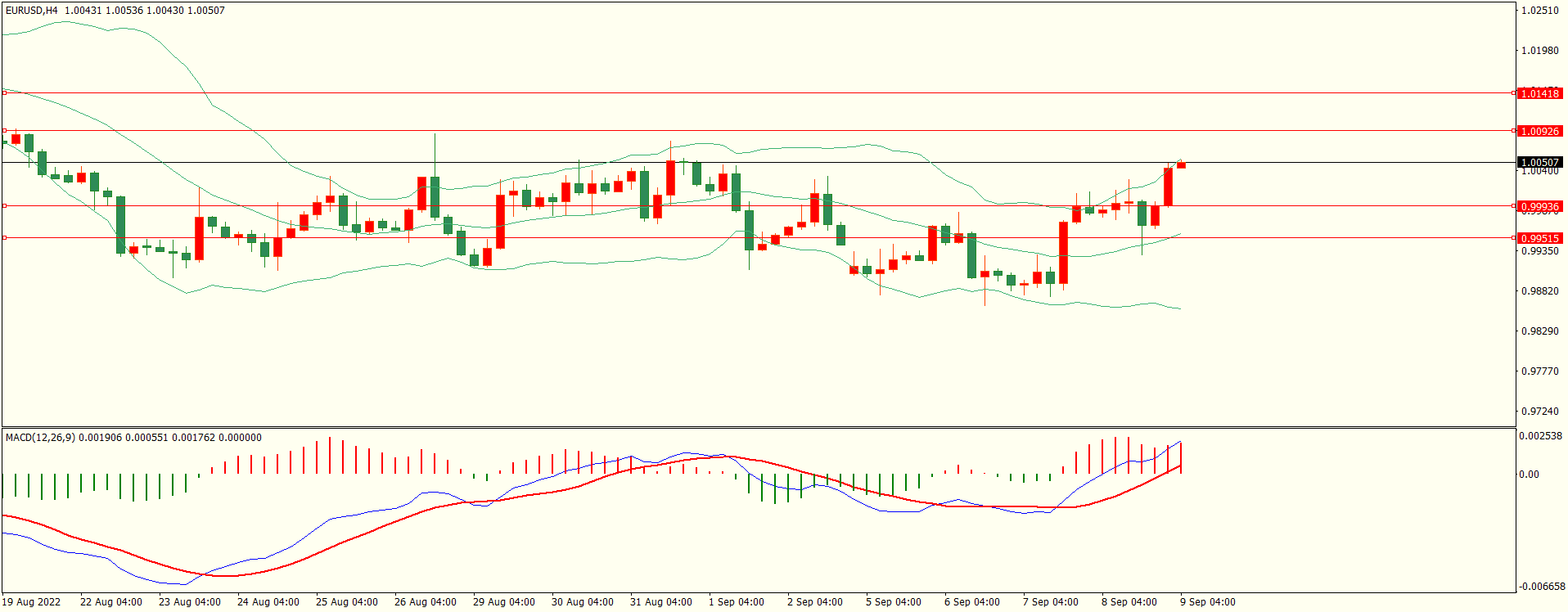Screen dimensions: 1568x612
Task: Click the 1.02510 price scale value
Action: coord(1539,11)
